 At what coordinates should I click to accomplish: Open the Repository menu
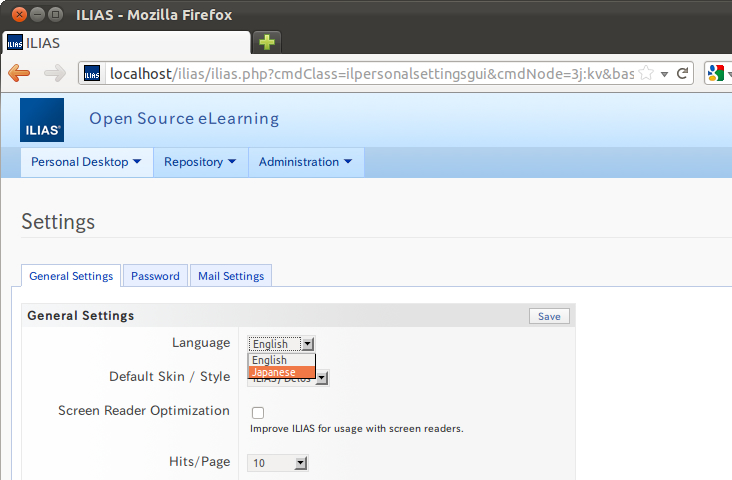200,162
